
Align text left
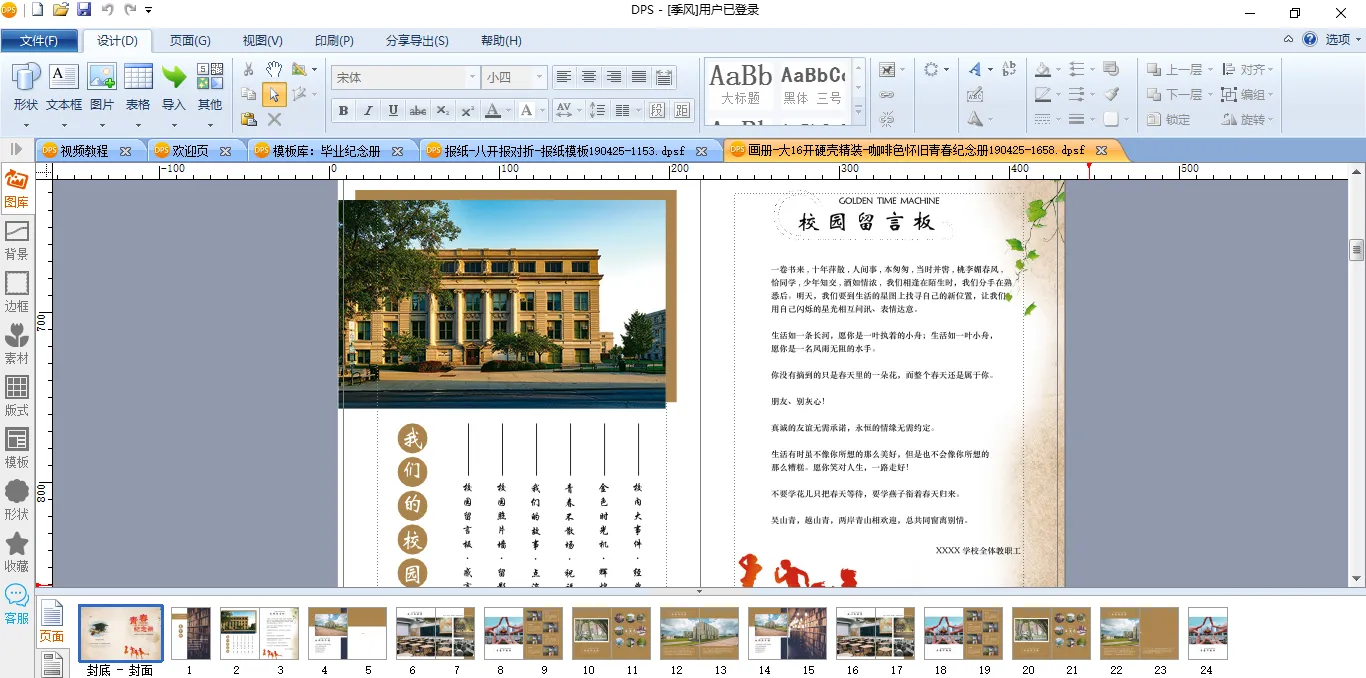[x=564, y=77]
